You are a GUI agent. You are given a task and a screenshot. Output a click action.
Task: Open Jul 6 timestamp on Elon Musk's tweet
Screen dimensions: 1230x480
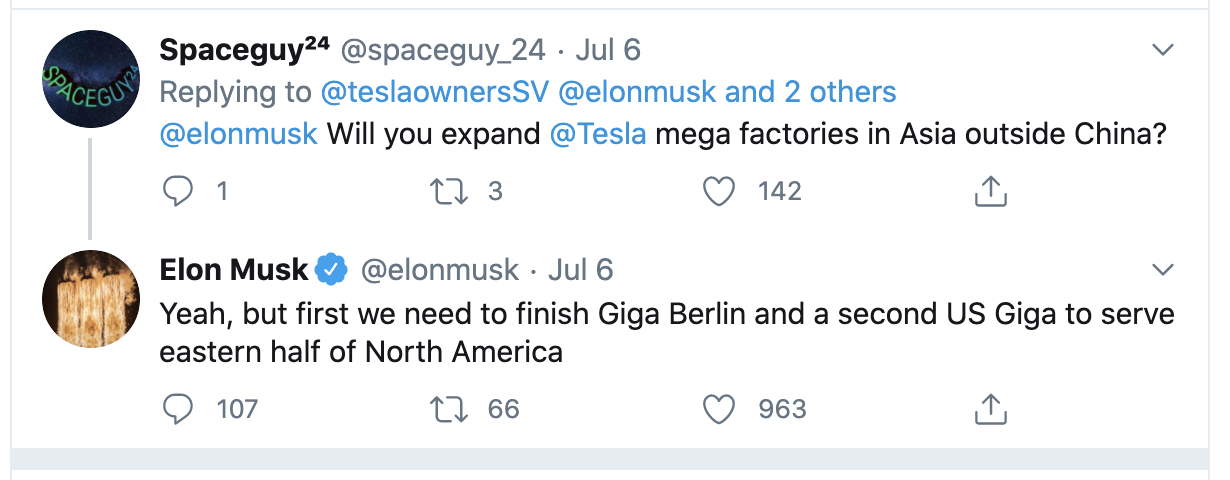(x=580, y=270)
